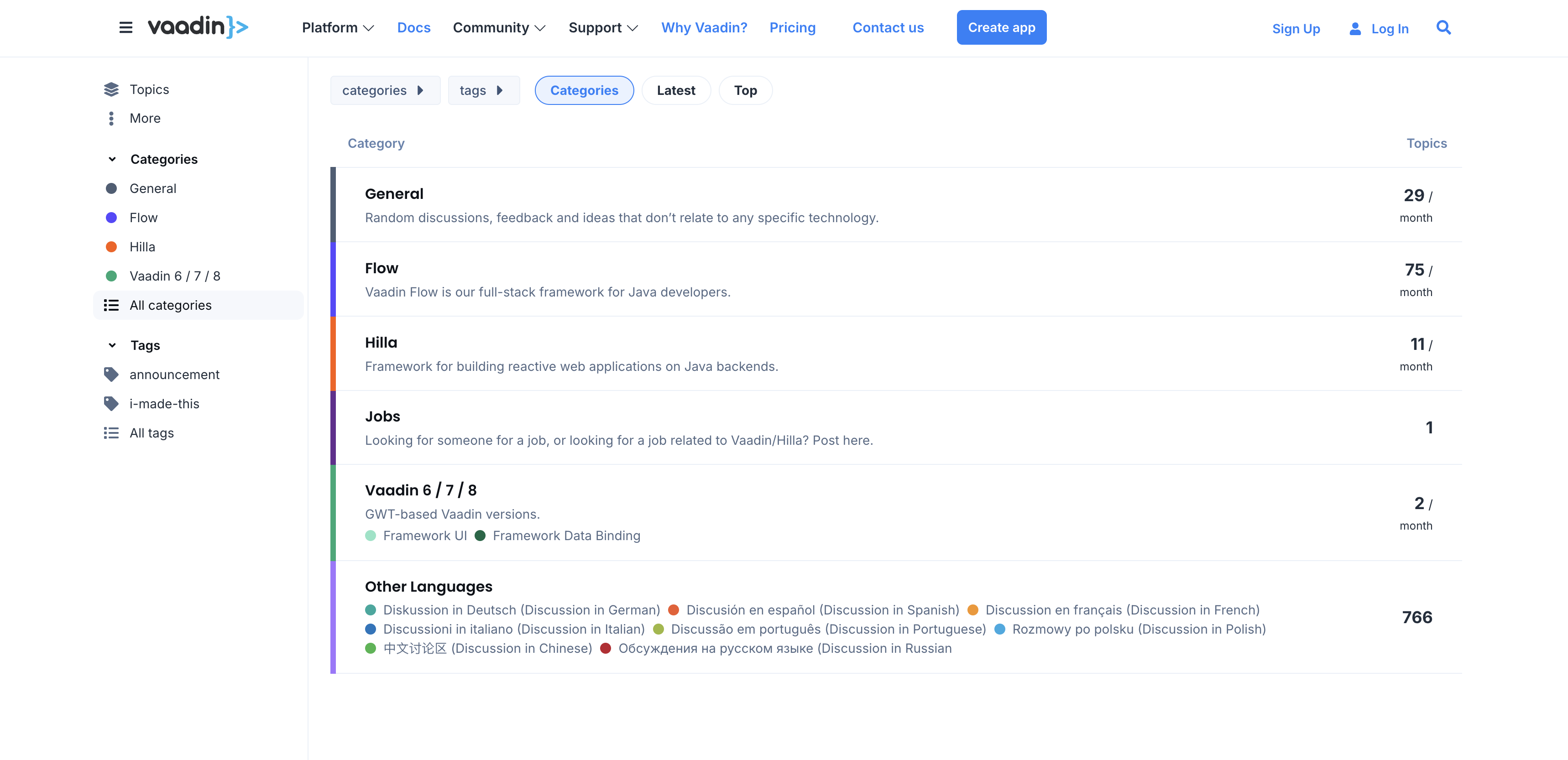This screenshot has height=760, width=1568.
Task: Open Diskussion in Deutsch subcategory
Action: pos(522,610)
